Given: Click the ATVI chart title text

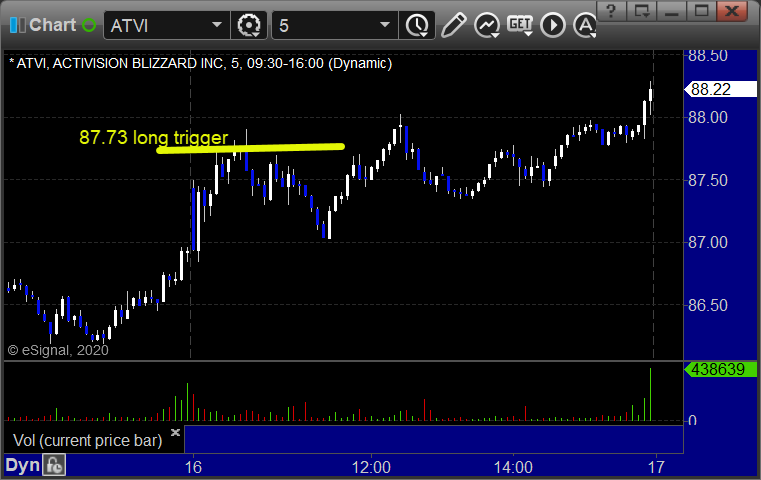Looking at the screenshot, I should 200,63.
